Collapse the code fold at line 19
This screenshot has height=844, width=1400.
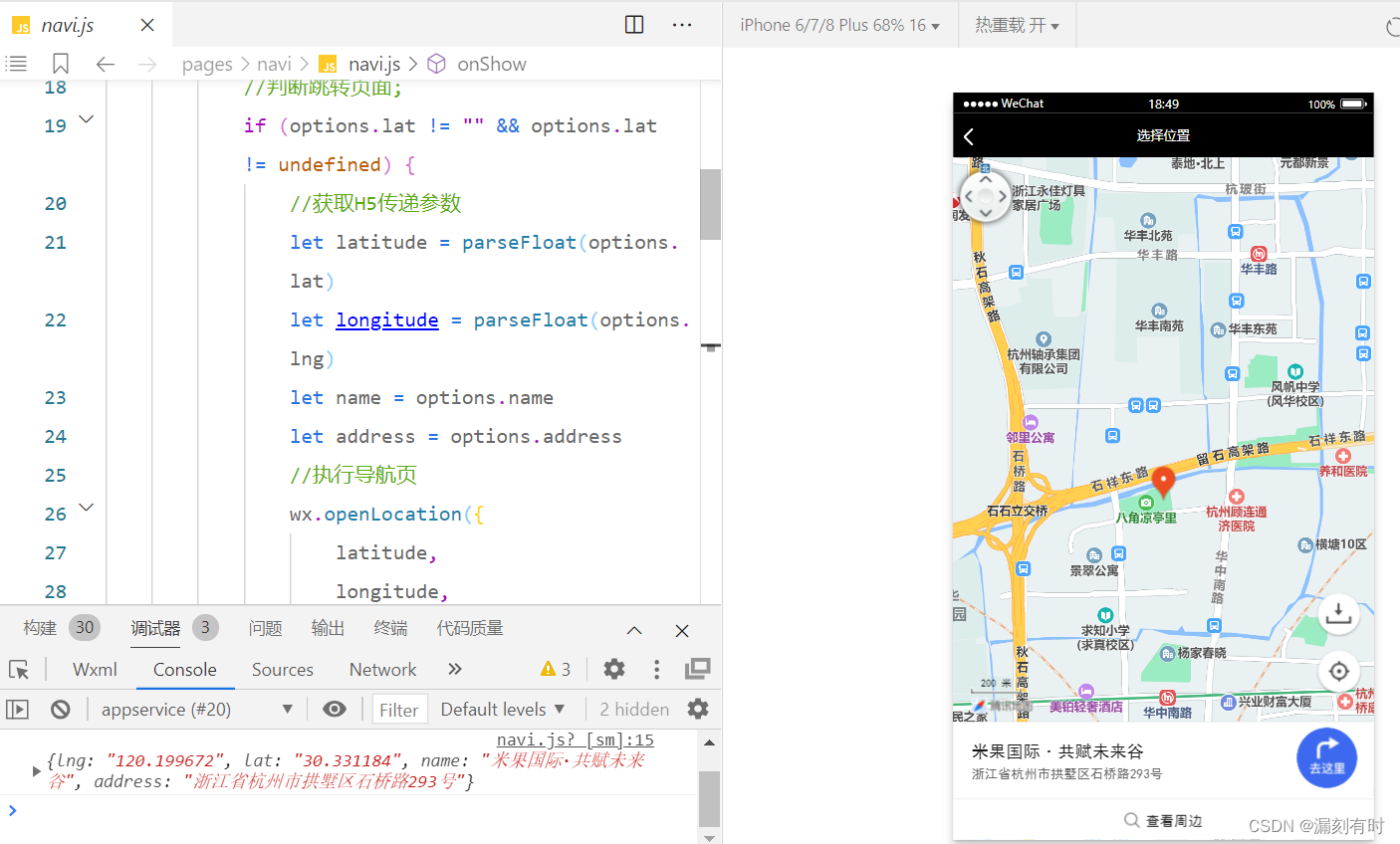pyautogui.click(x=87, y=119)
